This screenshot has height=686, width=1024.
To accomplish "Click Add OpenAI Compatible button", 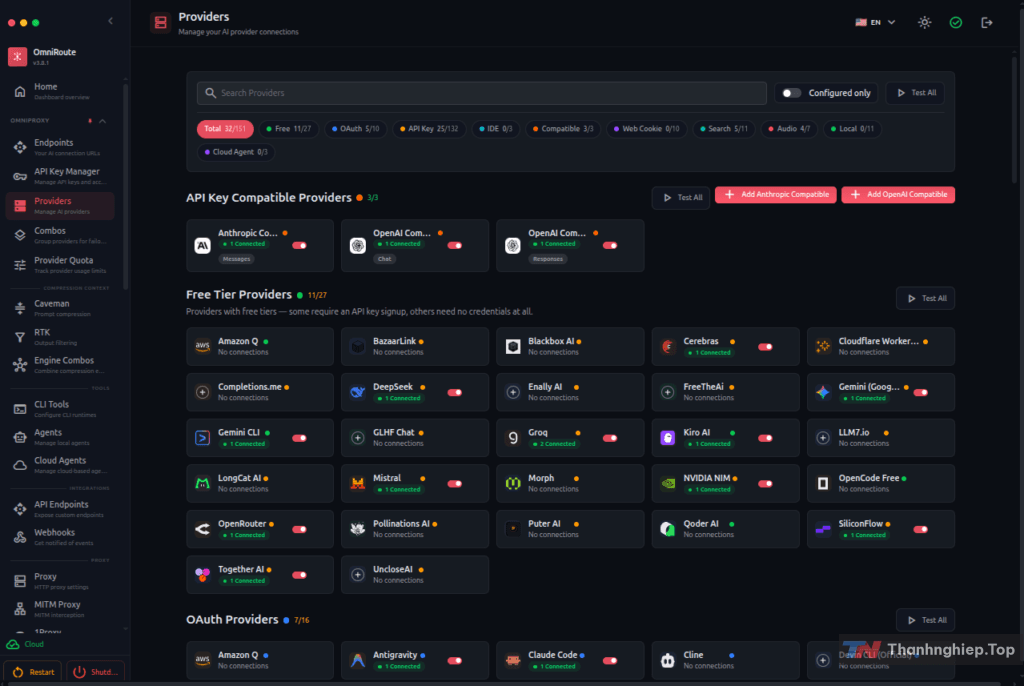I will pos(898,195).
